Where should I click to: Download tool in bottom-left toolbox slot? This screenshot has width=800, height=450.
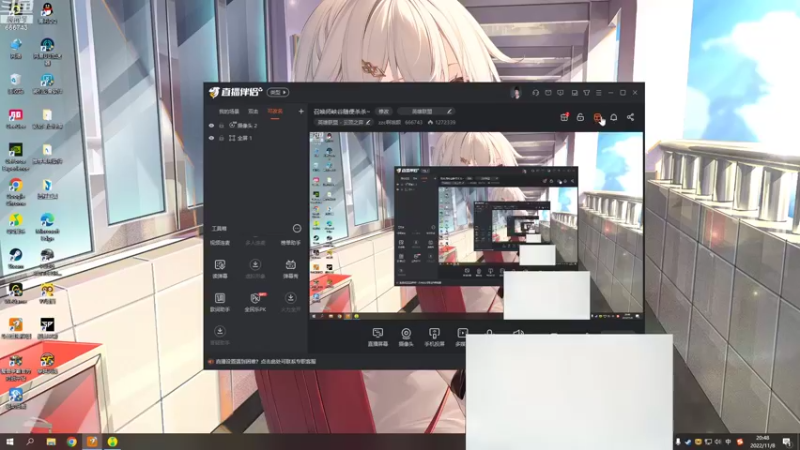click(220, 335)
